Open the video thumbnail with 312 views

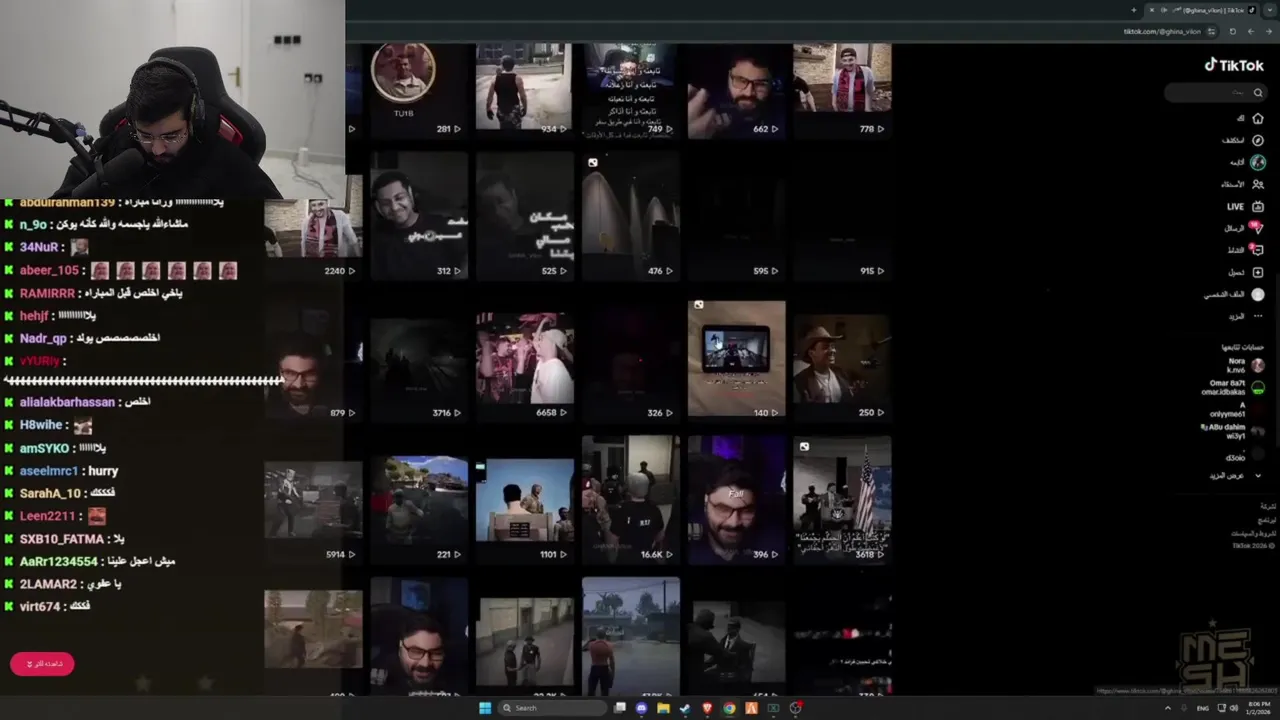(419, 215)
